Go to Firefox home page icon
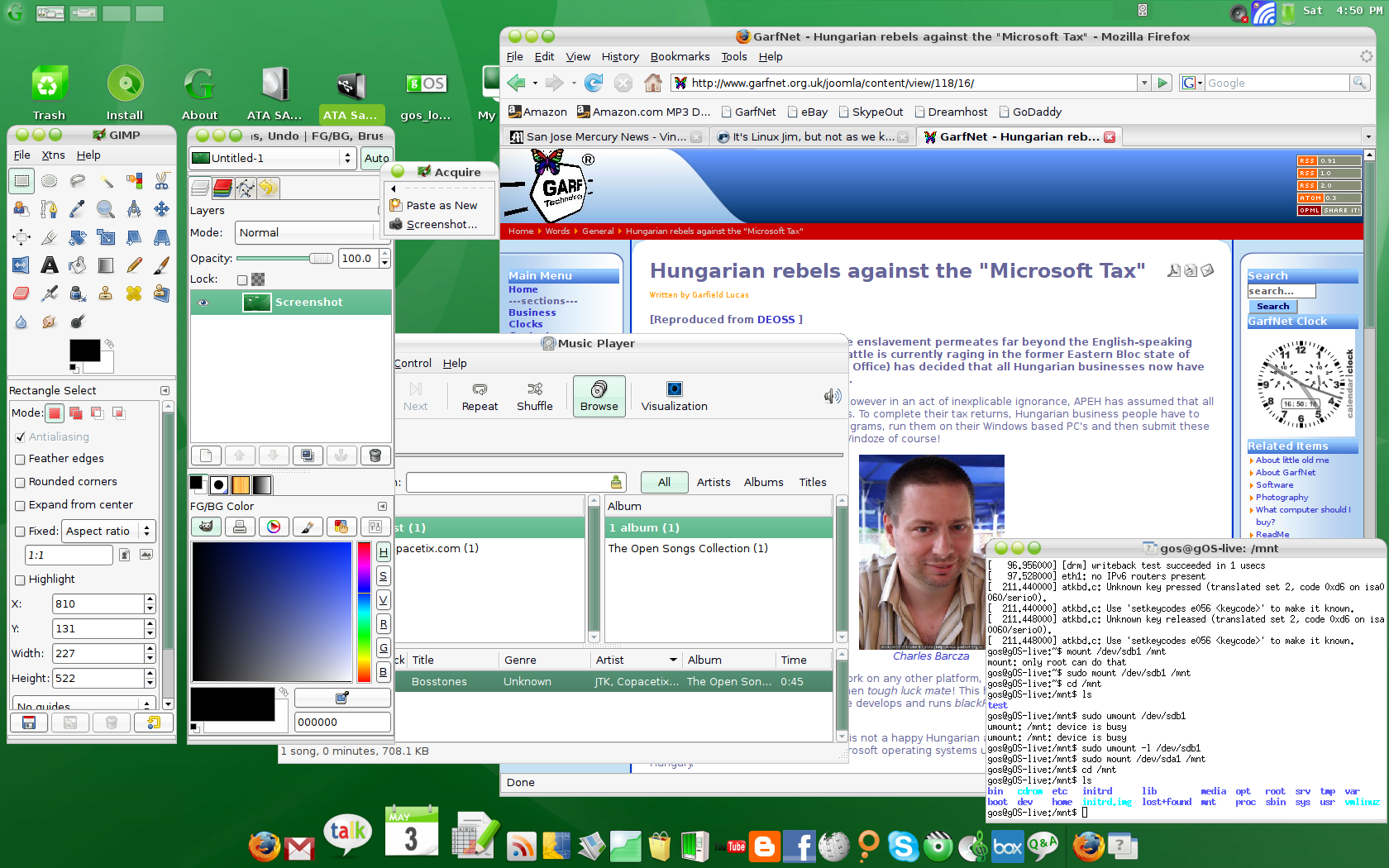The height and width of the screenshot is (868, 1389). (653, 83)
